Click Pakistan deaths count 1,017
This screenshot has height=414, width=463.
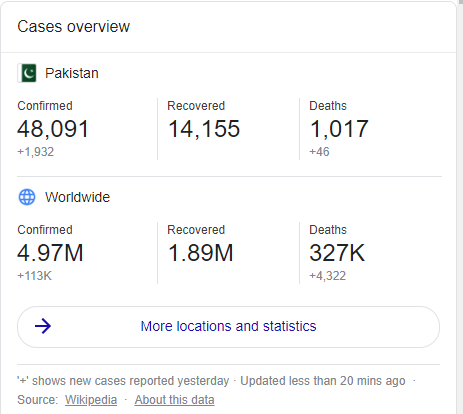(339, 129)
